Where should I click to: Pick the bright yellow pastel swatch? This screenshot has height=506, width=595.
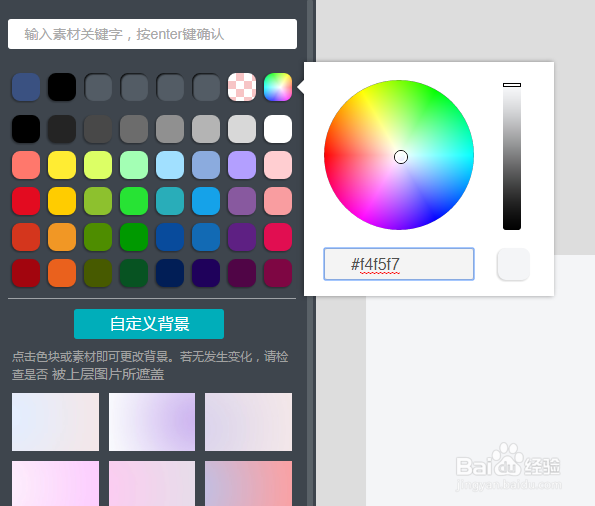click(62, 165)
